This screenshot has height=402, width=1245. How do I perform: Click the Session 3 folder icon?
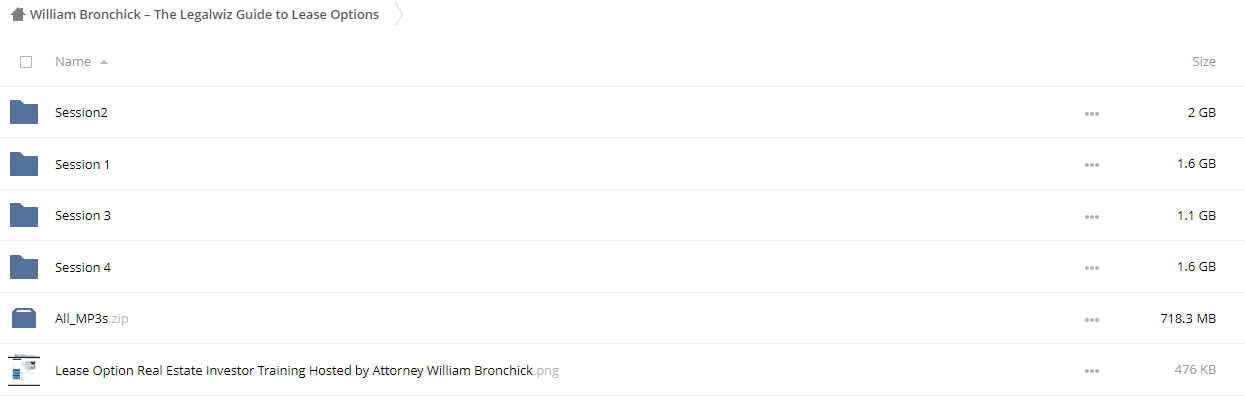click(x=24, y=215)
